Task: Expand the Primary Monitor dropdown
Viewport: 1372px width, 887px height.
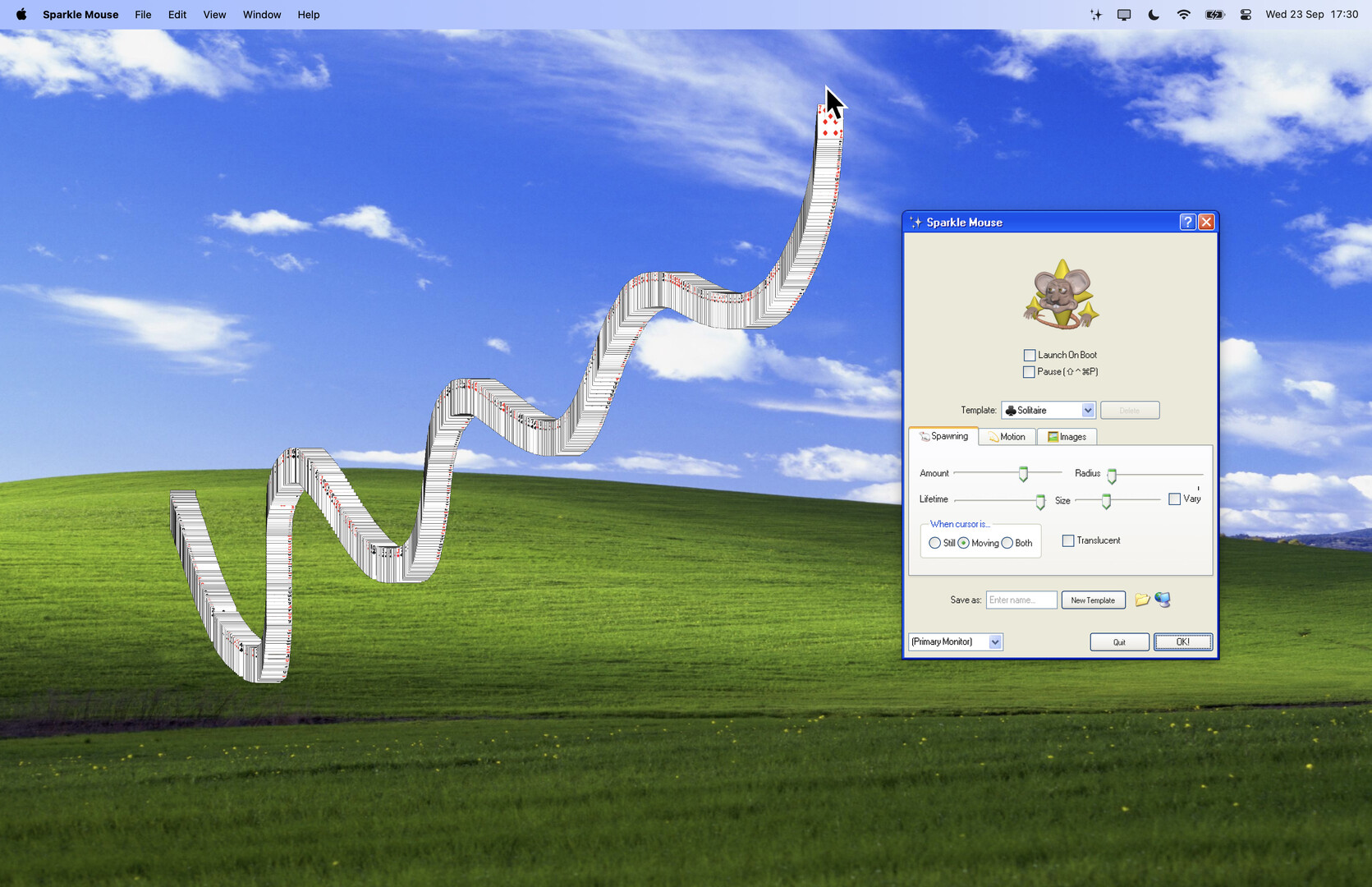Action: pyautogui.click(x=956, y=642)
